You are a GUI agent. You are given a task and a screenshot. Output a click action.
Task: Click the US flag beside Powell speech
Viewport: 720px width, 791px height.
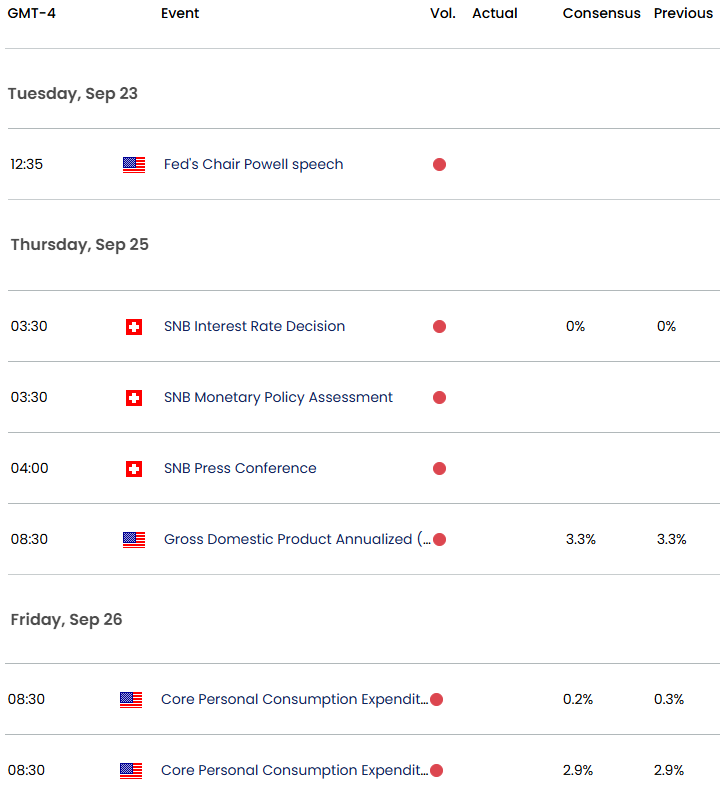134,165
